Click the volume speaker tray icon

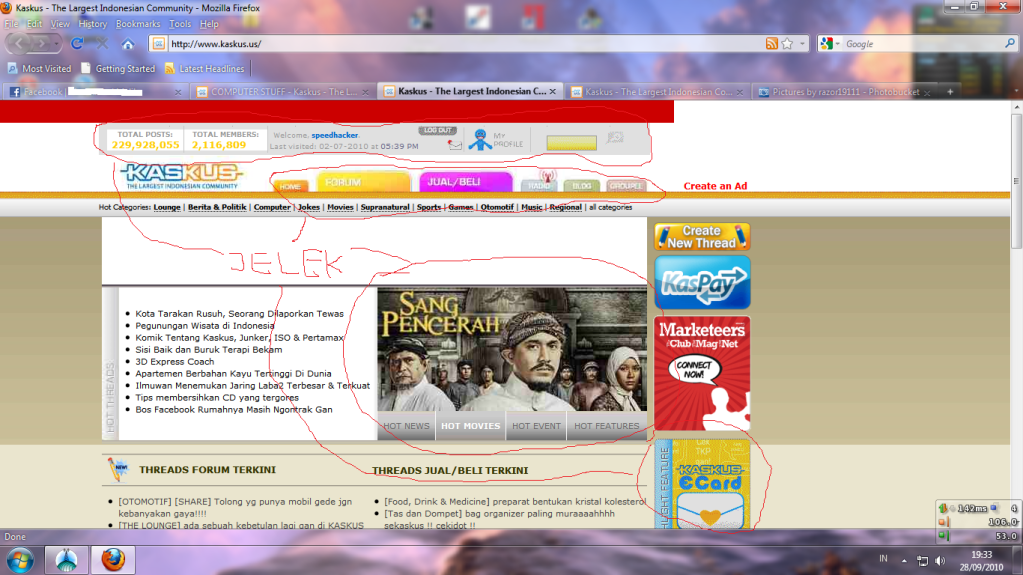pyautogui.click(x=940, y=561)
